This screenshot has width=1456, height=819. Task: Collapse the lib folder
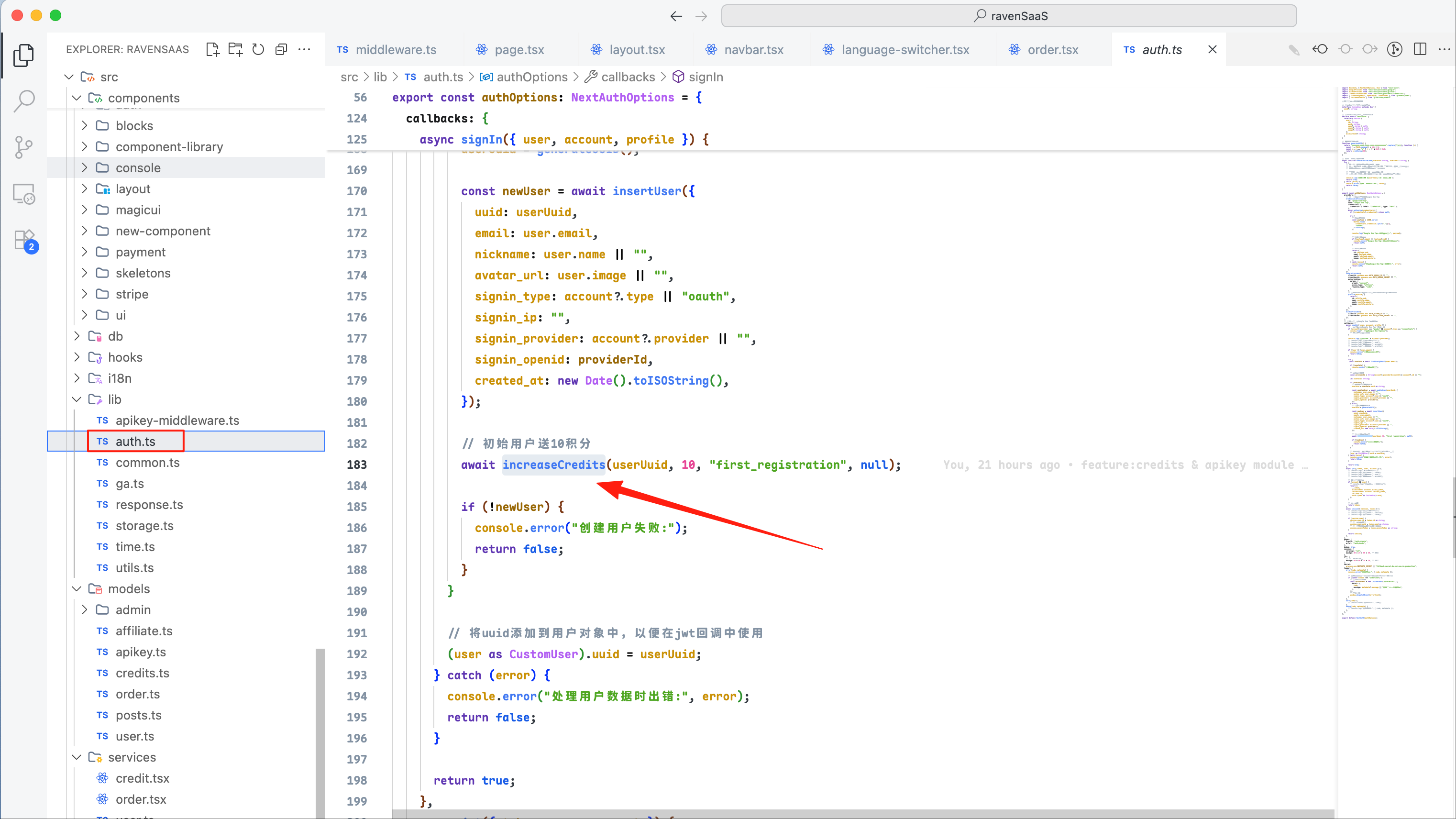77,399
